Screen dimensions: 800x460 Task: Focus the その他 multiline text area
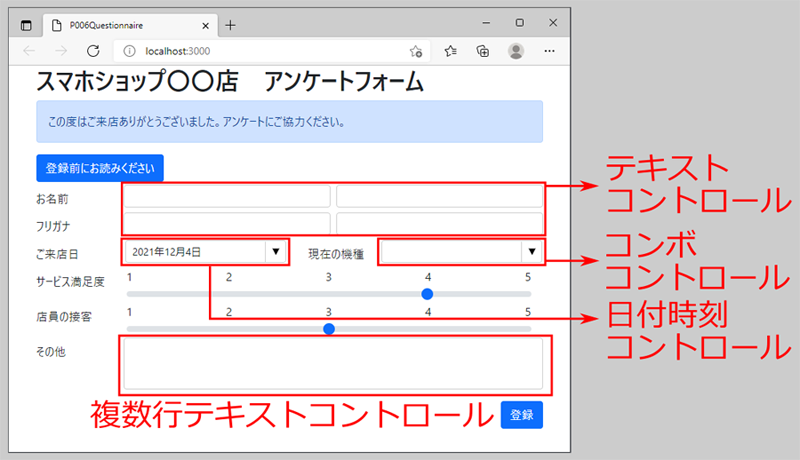(x=333, y=364)
